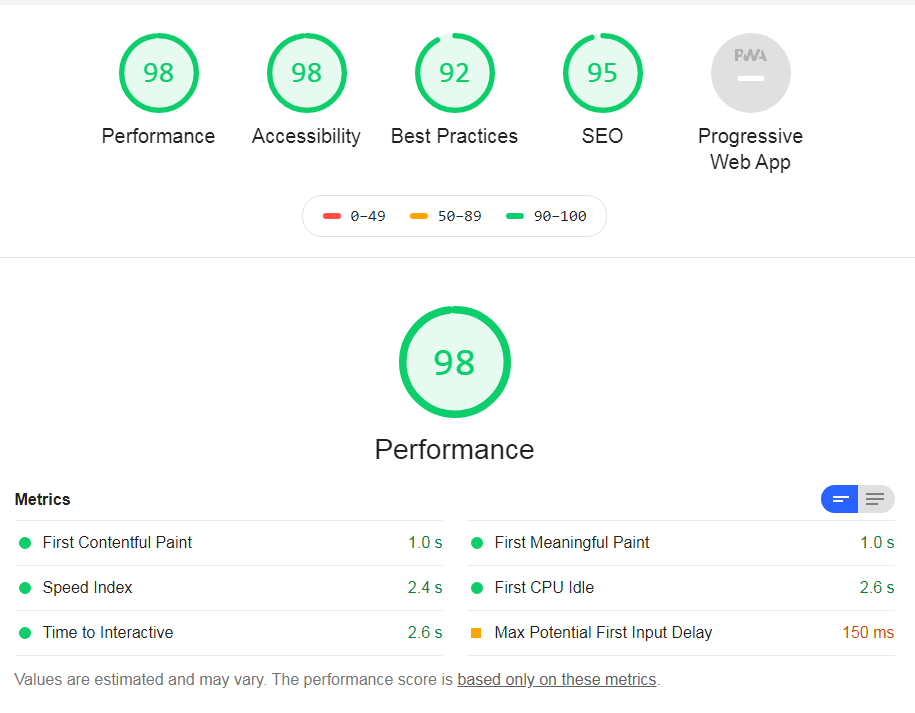Click the green dot beside First Contentful Paint

coord(25,543)
